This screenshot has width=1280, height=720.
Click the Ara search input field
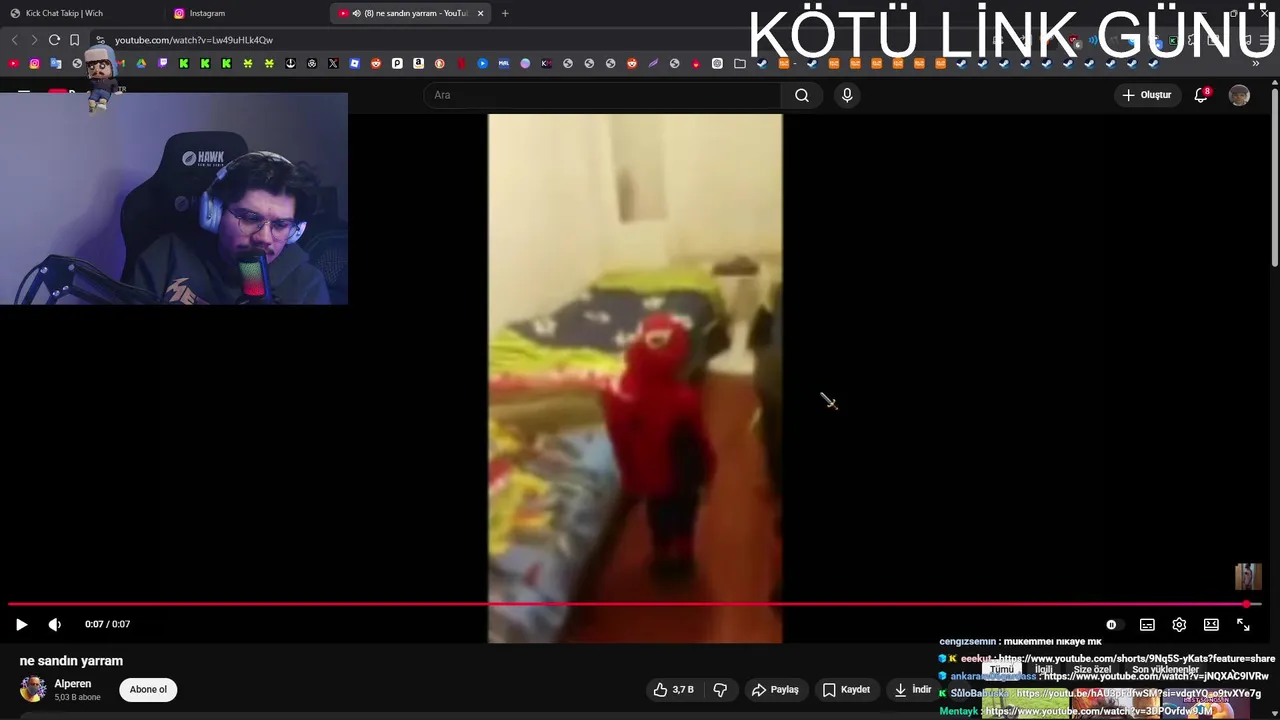pyautogui.click(x=604, y=95)
